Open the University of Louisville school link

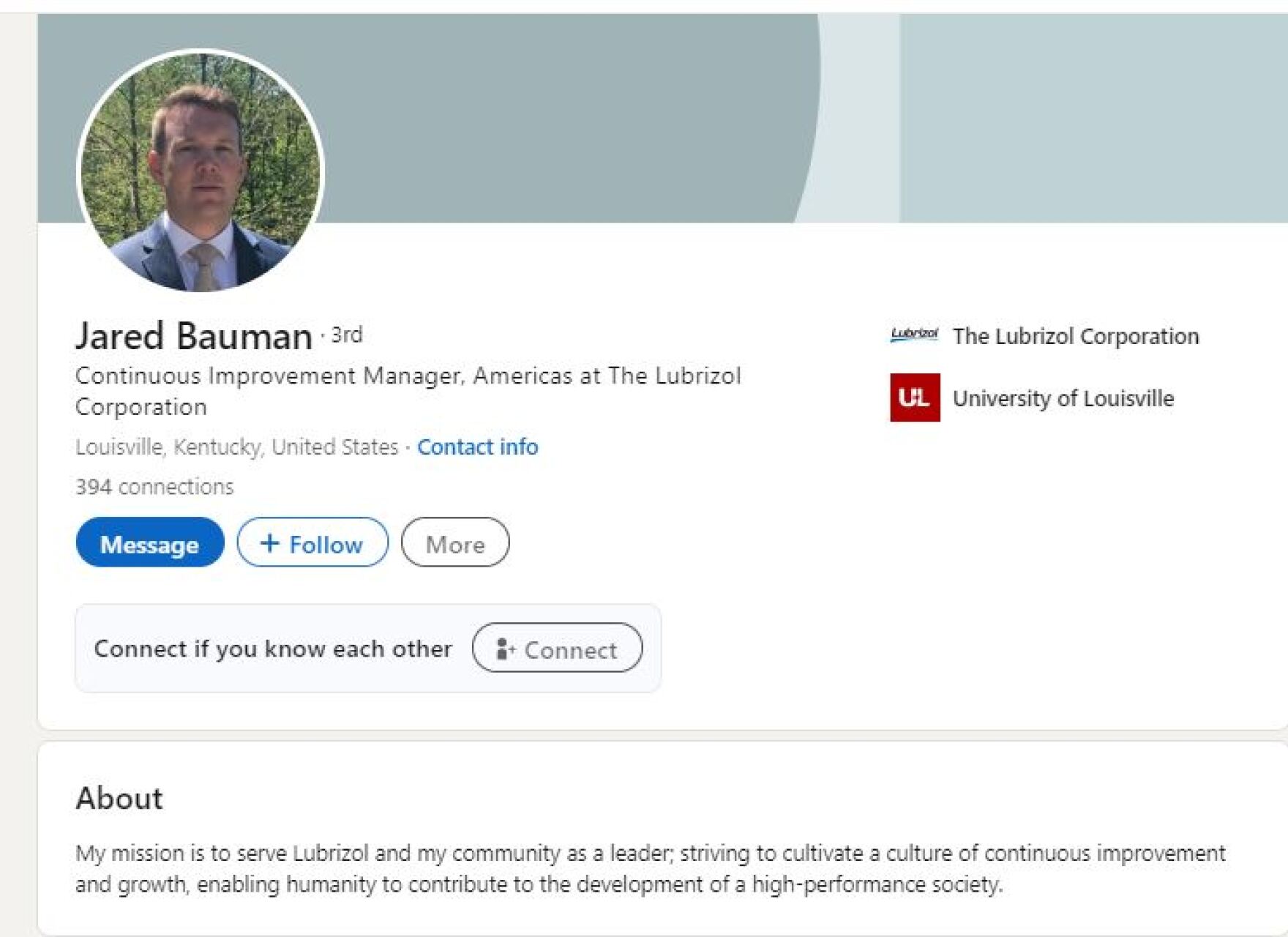coord(1063,398)
